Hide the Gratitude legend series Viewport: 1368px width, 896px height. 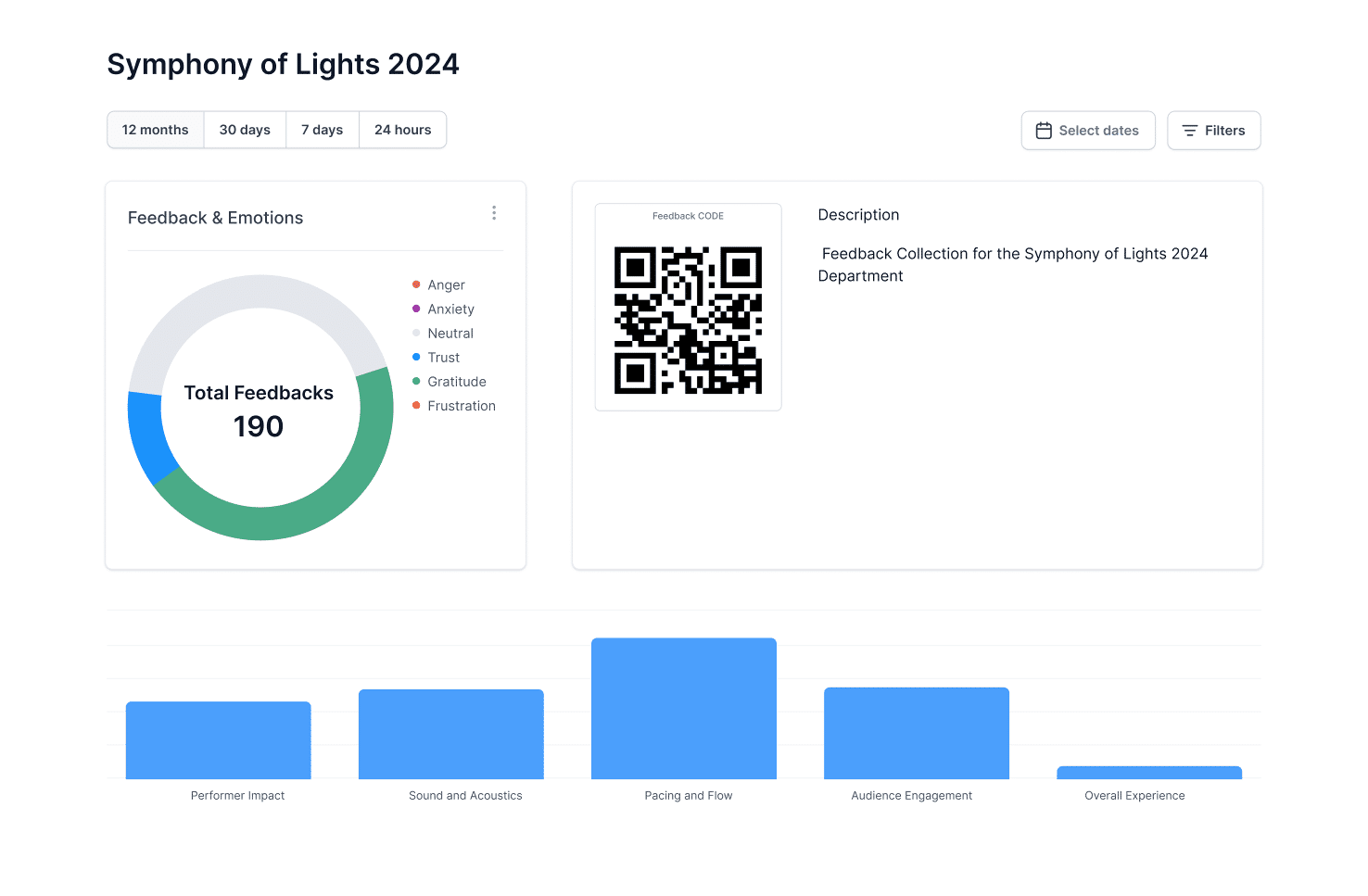(450, 381)
